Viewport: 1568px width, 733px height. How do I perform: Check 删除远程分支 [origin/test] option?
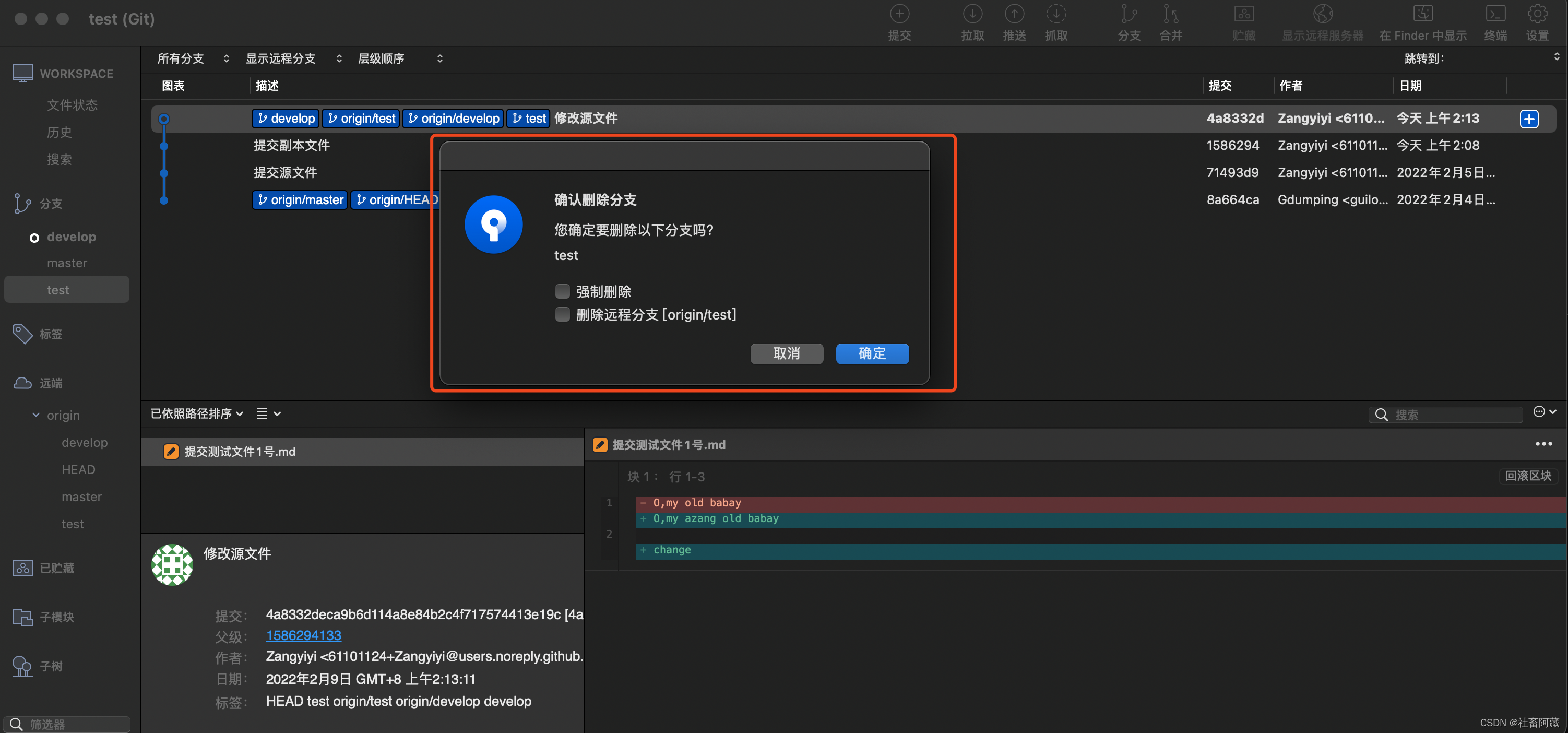pyautogui.click(x=563, y=315)
